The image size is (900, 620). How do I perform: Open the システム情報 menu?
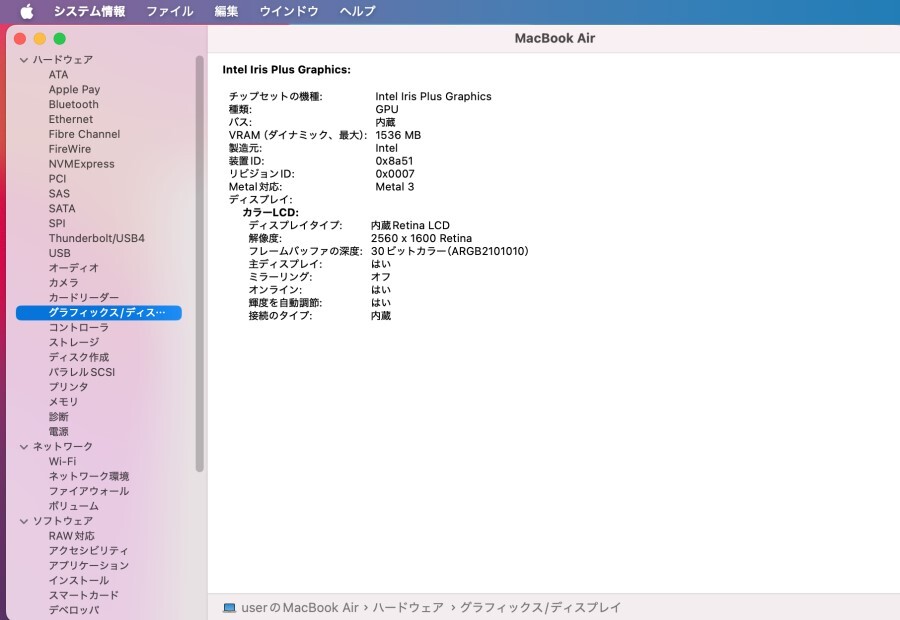[x=90, y=11]
